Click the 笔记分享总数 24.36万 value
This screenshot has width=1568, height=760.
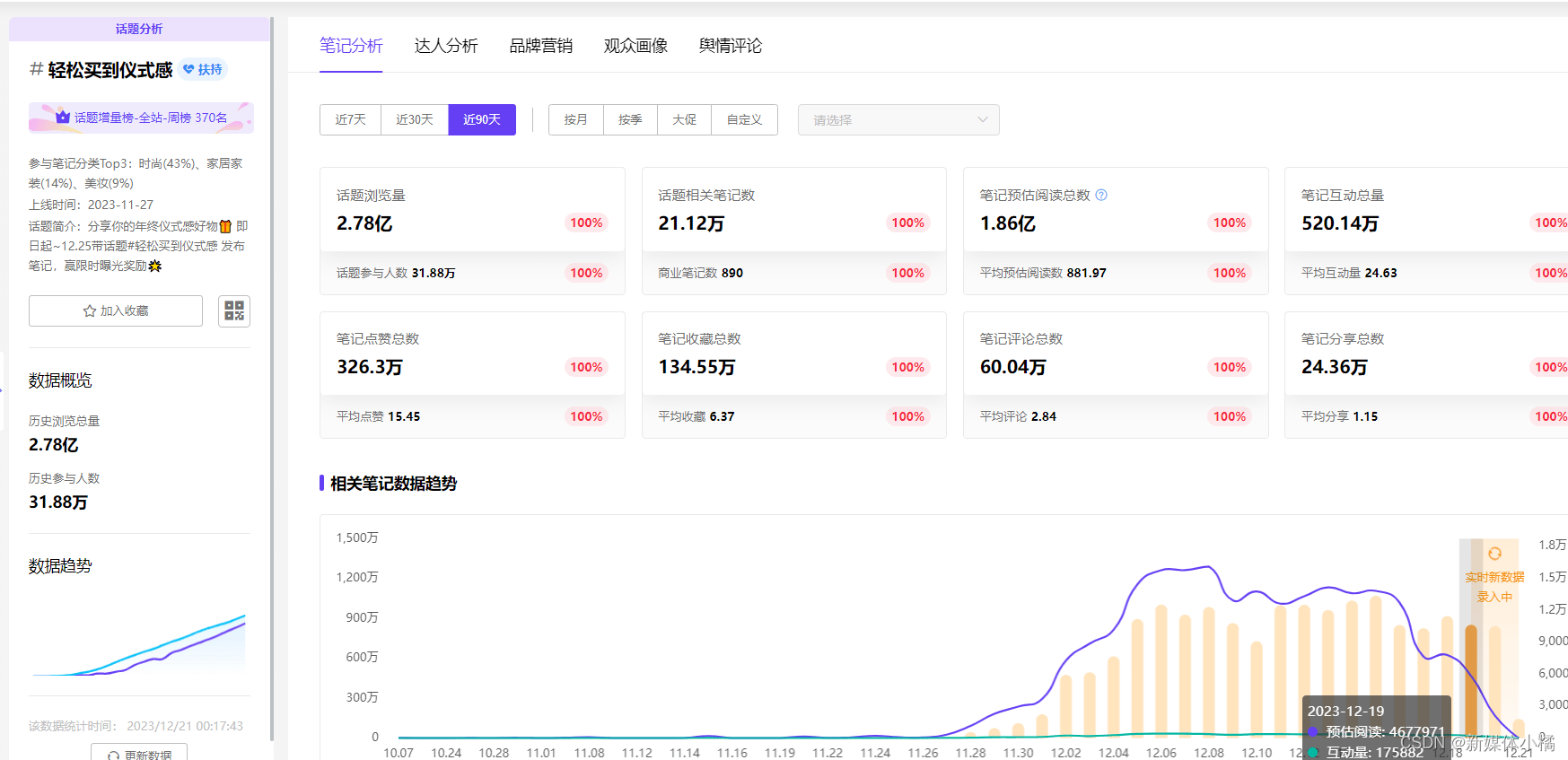(1335, 367)
